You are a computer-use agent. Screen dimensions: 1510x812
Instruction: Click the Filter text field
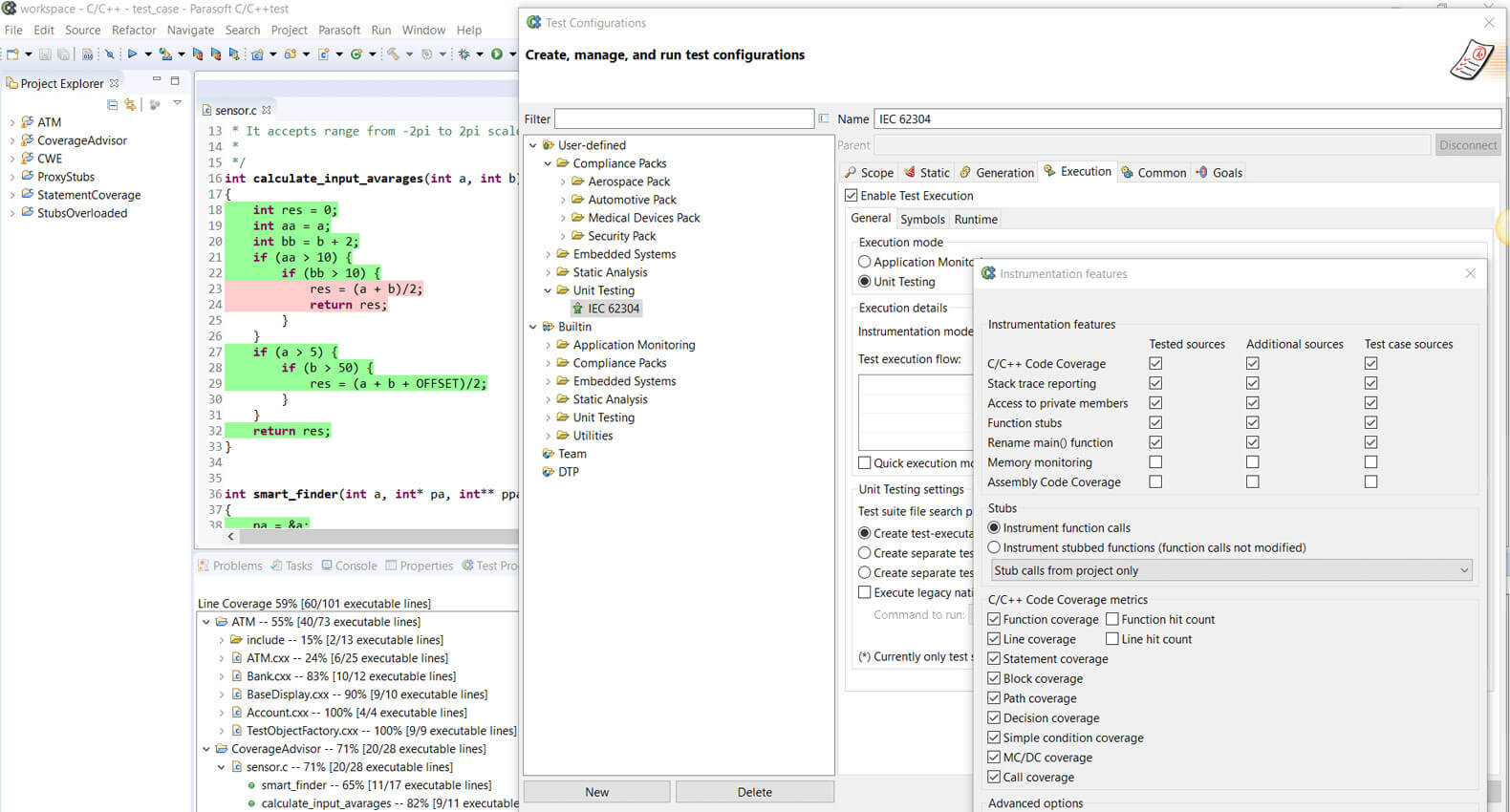(x=684, y=118)
